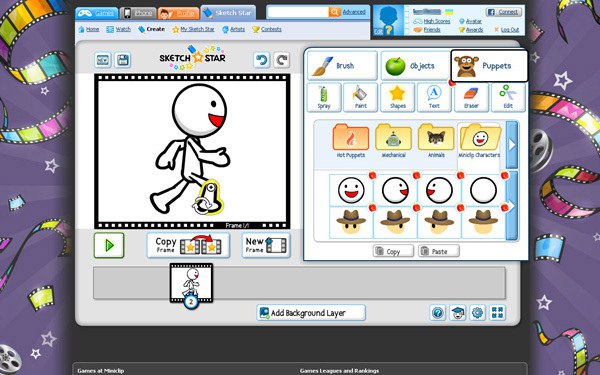Play the animation
The height and width of the screenshot is (375, 600).
pyautogui.click(x=109, y=245)
